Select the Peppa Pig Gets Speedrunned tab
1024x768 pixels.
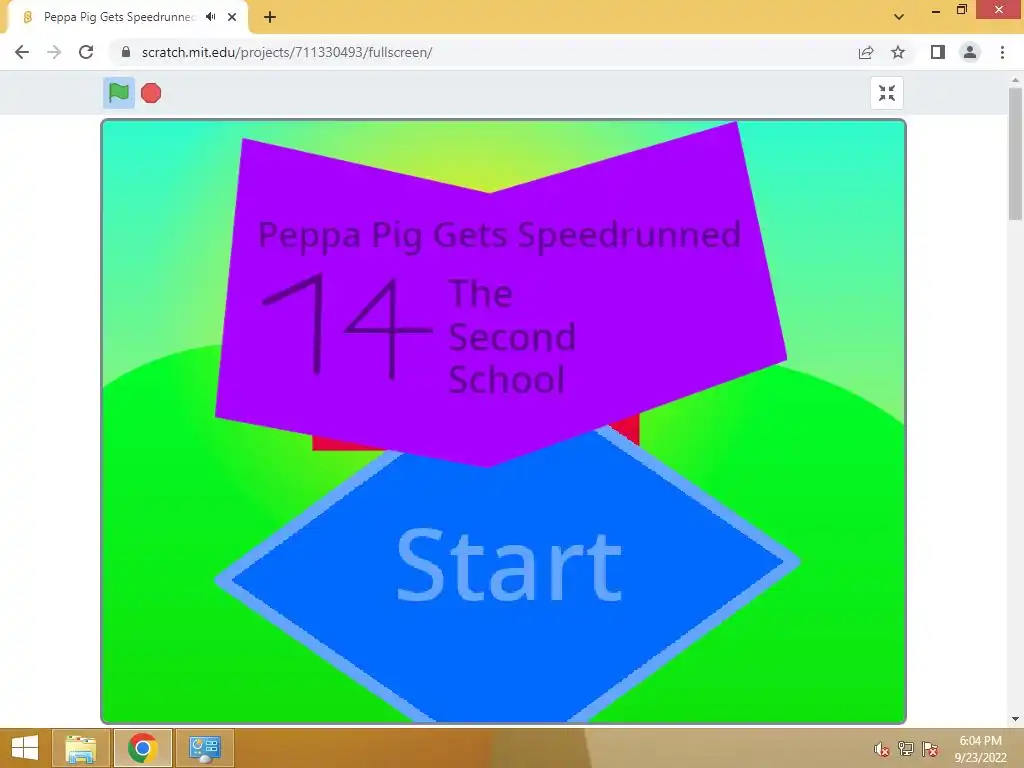pos(118,17)
